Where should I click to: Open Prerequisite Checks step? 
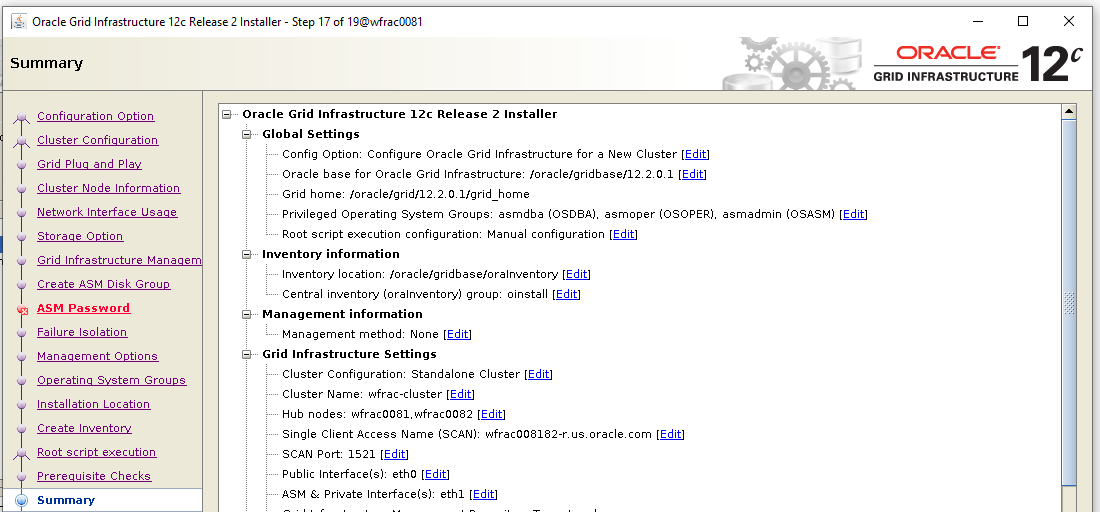tap(94, 476)
